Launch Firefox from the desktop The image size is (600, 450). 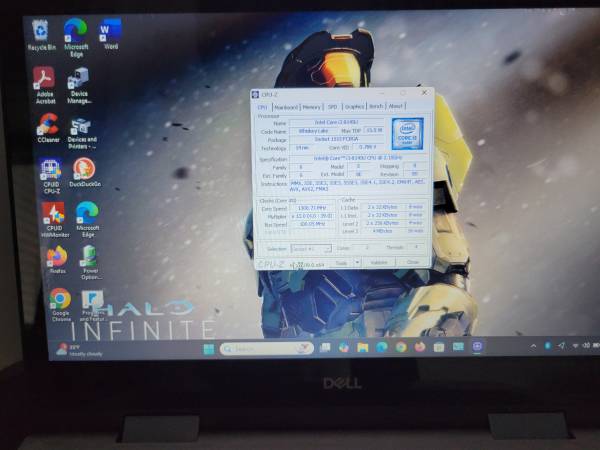[x=56, y=257]
